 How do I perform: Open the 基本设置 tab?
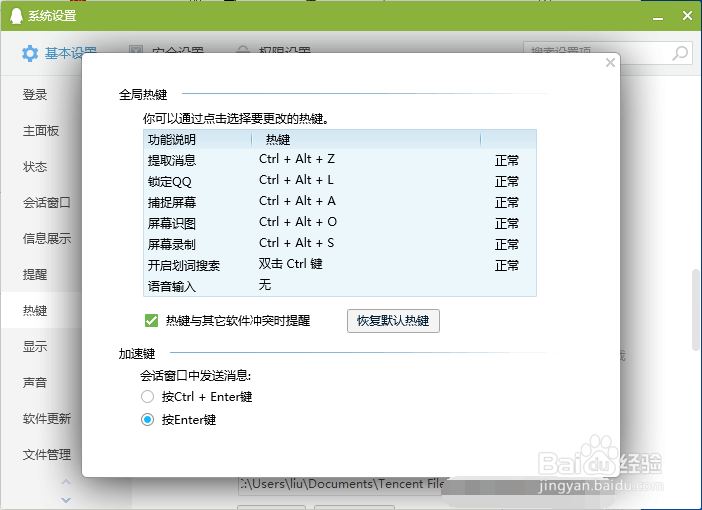tap(60, 53)
